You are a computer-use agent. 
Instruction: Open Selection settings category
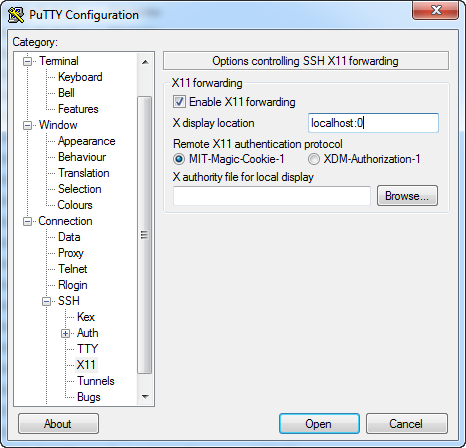(x=80, y=189)
